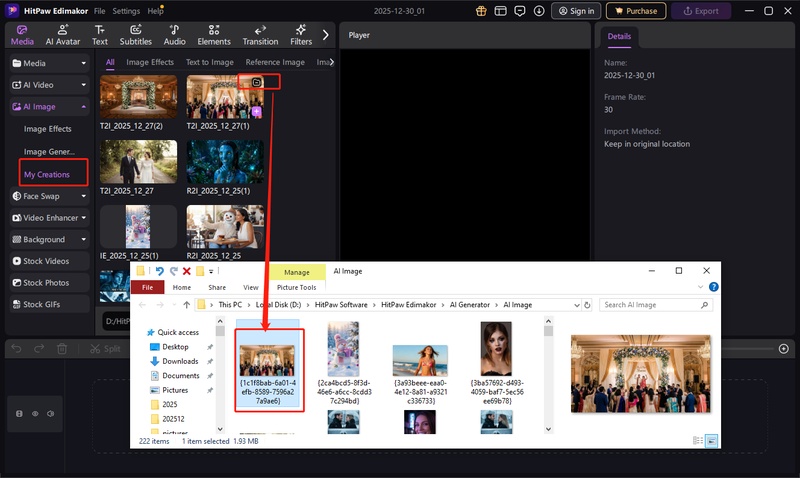This screenshot has width=800, height=478.
Task: Click the download center icon
Action: (540, 11)
